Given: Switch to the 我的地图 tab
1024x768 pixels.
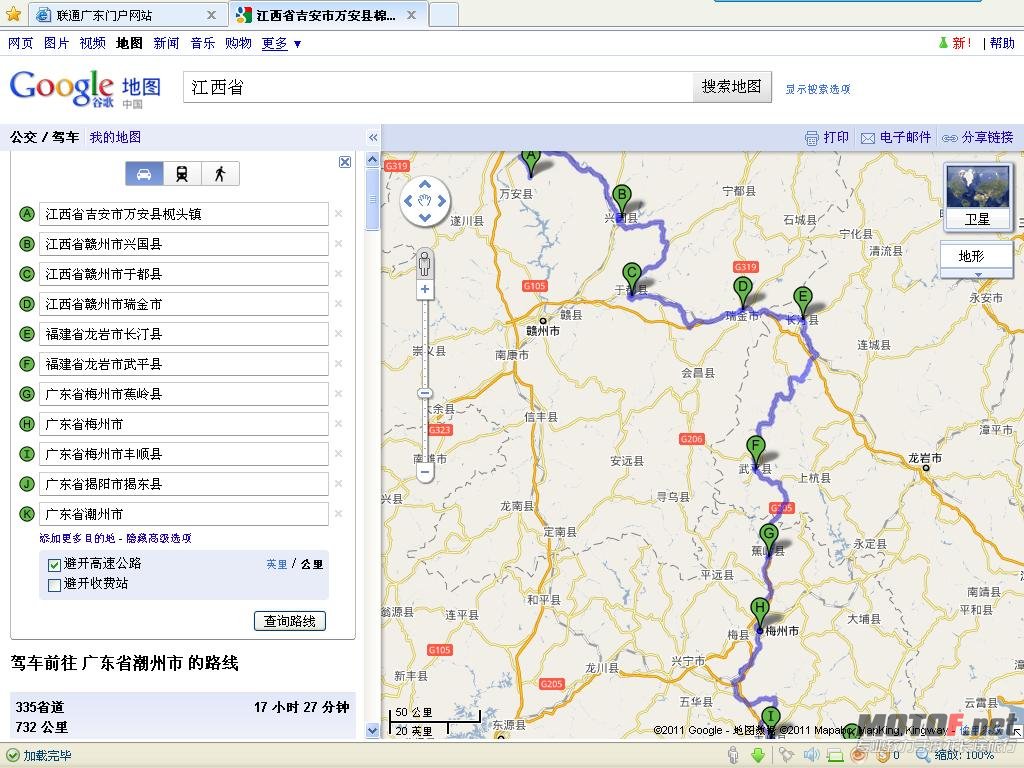Looking at the screenshot, I should (113, 137).
